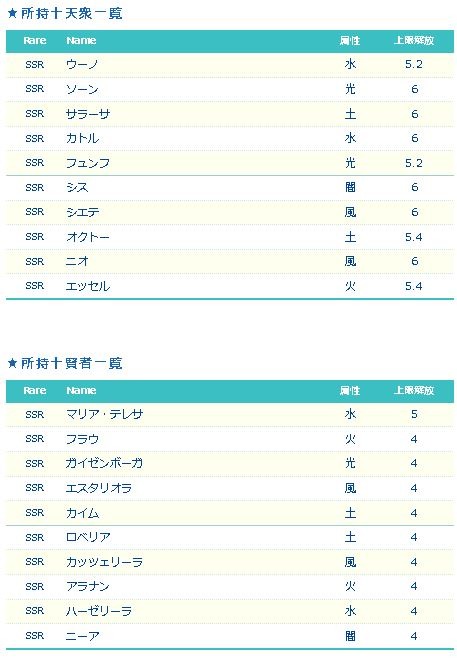457x661 pixels.
Task: Select the マリア・テレサ row name
Action: tap(104, 414)
